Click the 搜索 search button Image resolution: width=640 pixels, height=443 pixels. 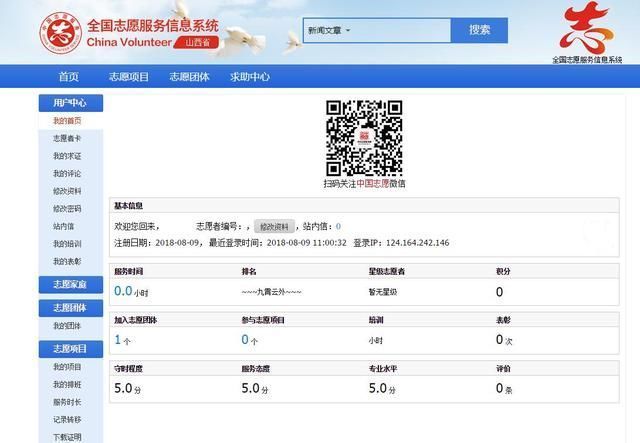point(479,30)
